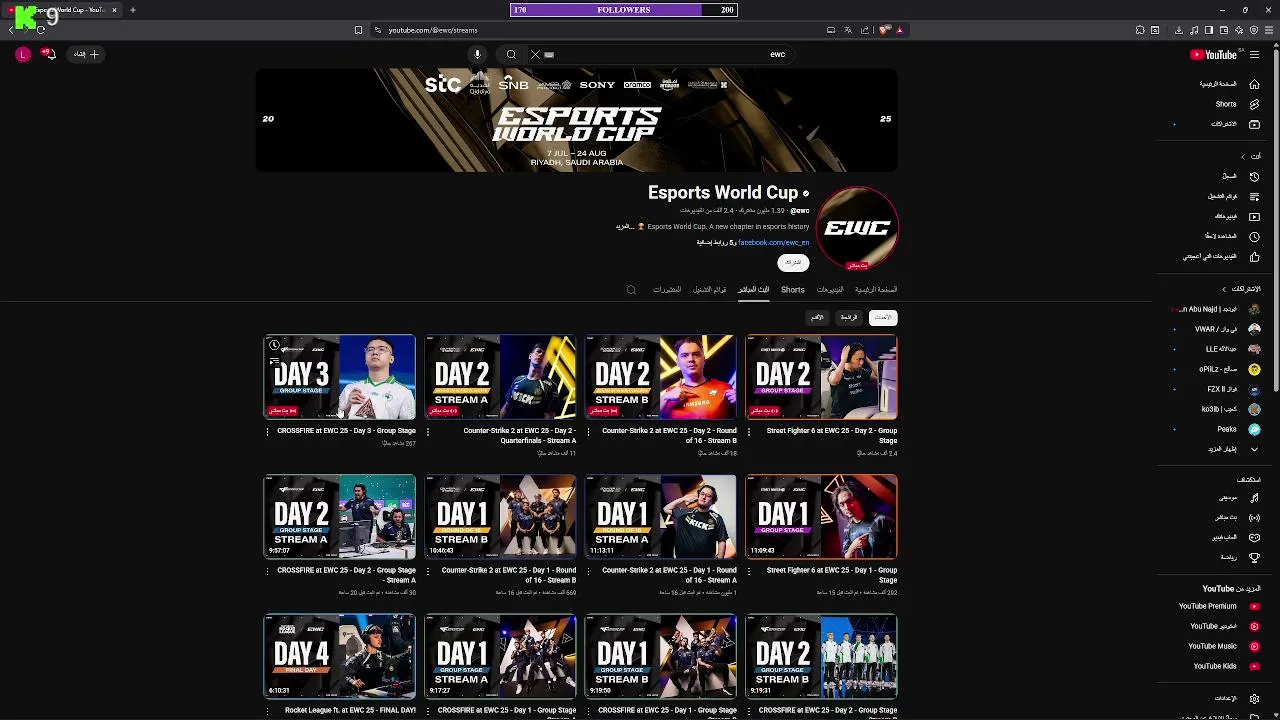Open Playlists icon in sidebar

click(1254, 196)
